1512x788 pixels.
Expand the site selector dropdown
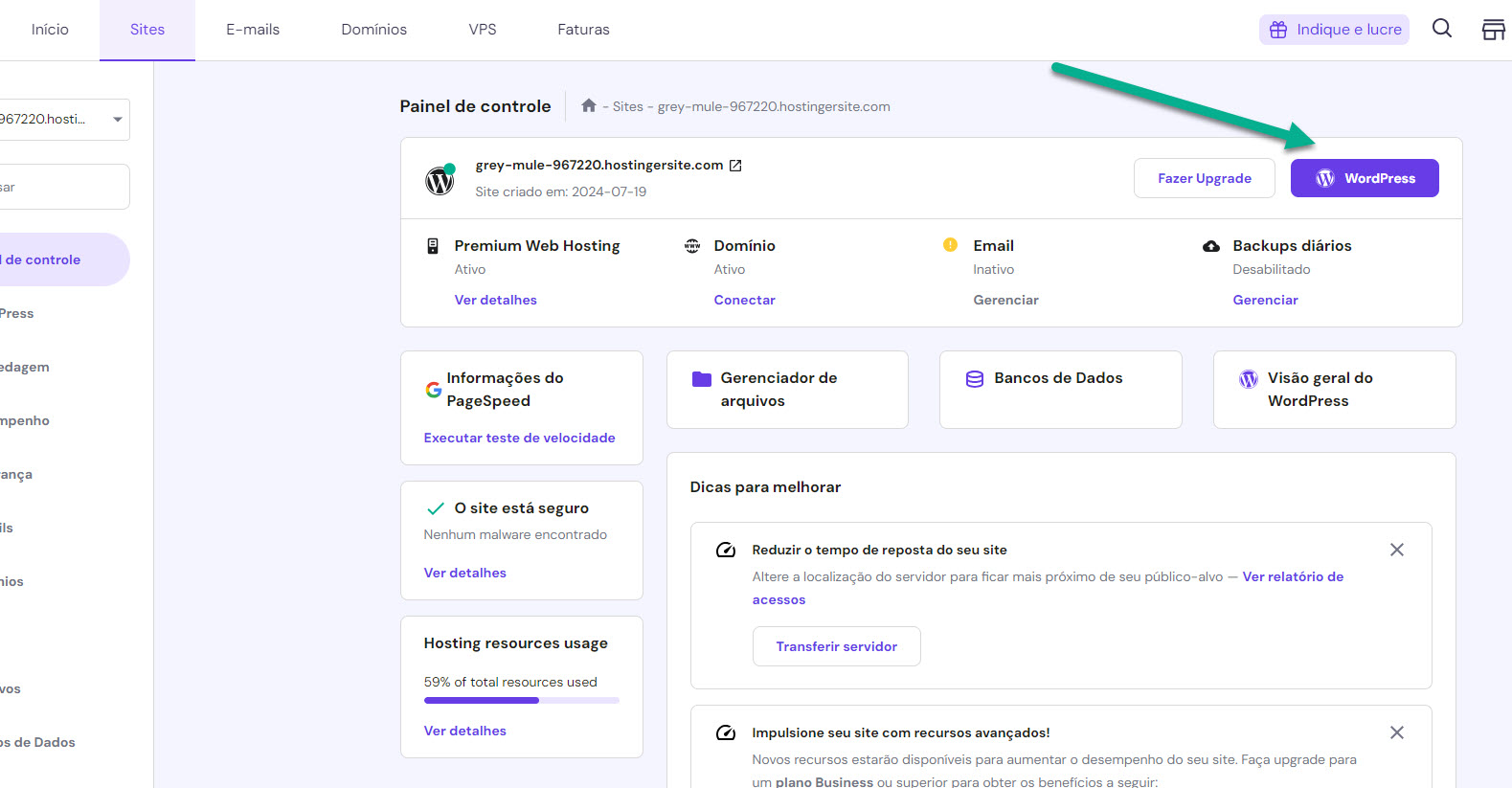point(63,120)
